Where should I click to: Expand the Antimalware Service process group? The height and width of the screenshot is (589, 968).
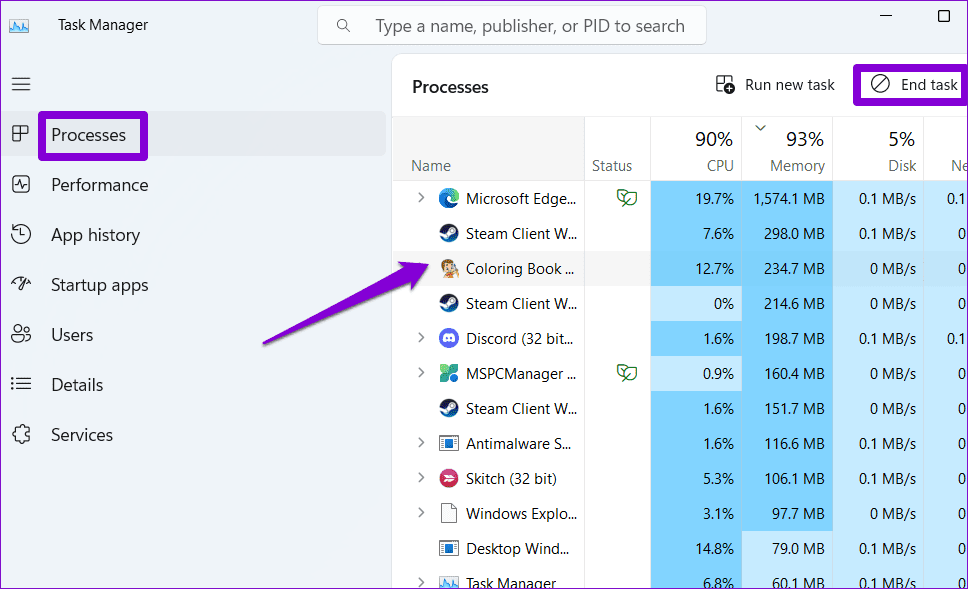[421, 443]
